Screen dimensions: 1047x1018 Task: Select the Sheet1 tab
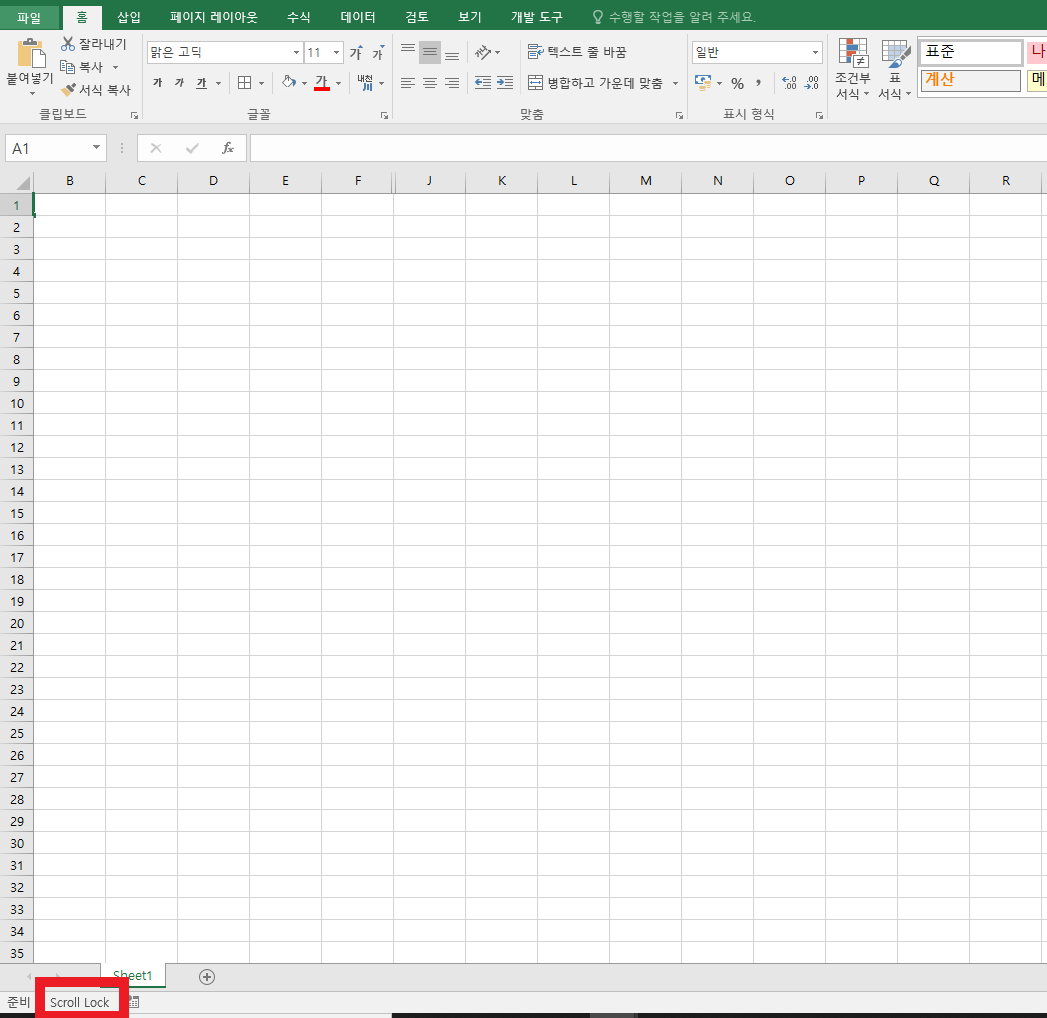[x=132, y=975]
